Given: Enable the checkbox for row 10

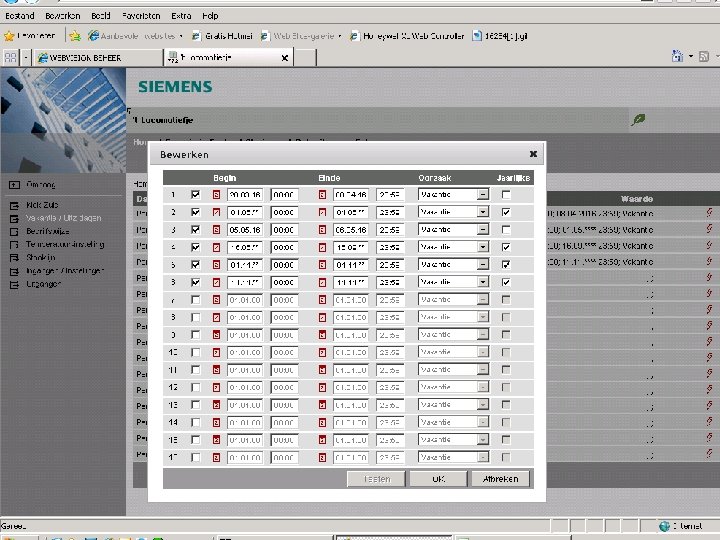Looking at the screenshot, I should [195, 352].
